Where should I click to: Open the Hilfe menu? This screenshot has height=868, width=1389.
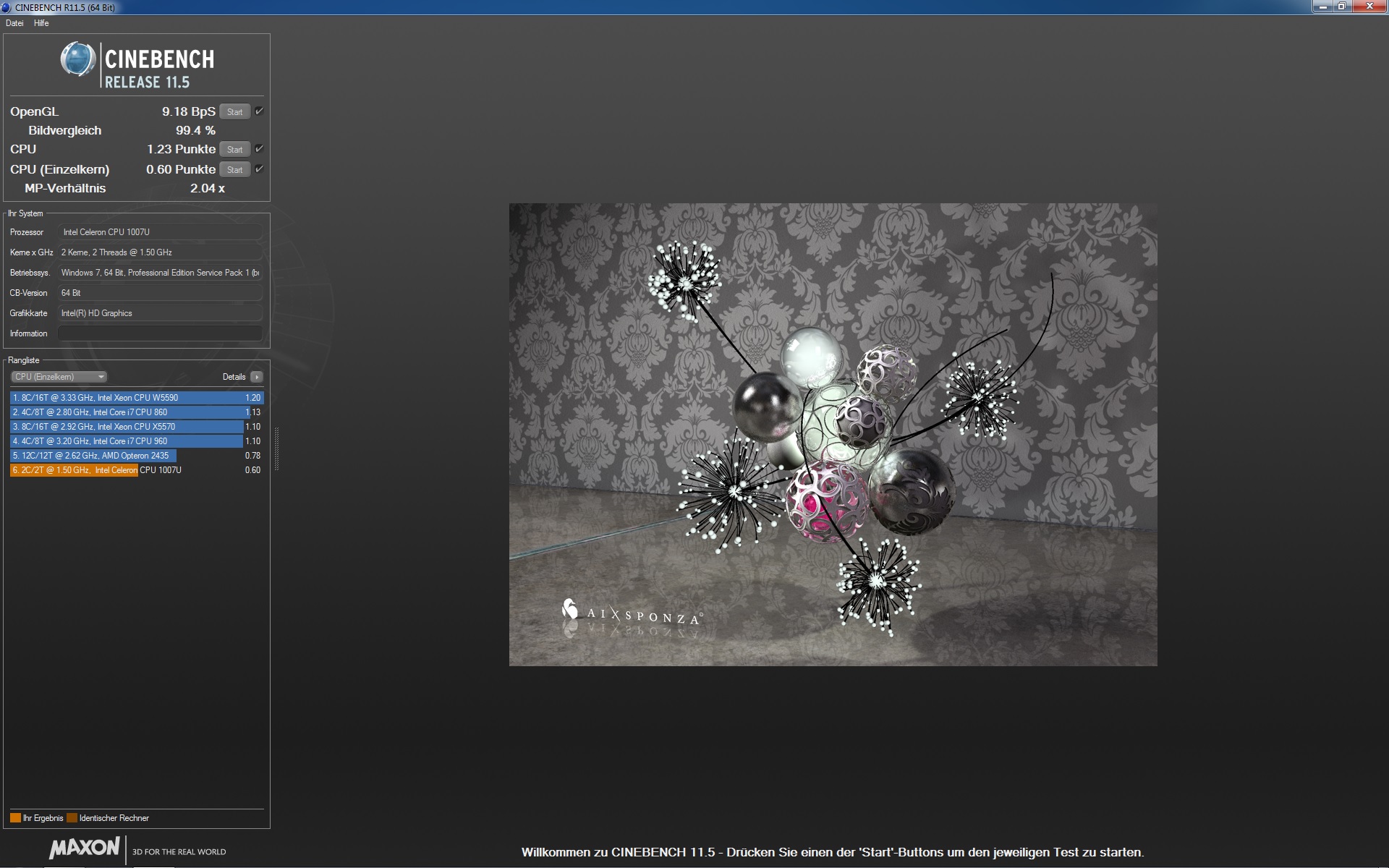41,23
